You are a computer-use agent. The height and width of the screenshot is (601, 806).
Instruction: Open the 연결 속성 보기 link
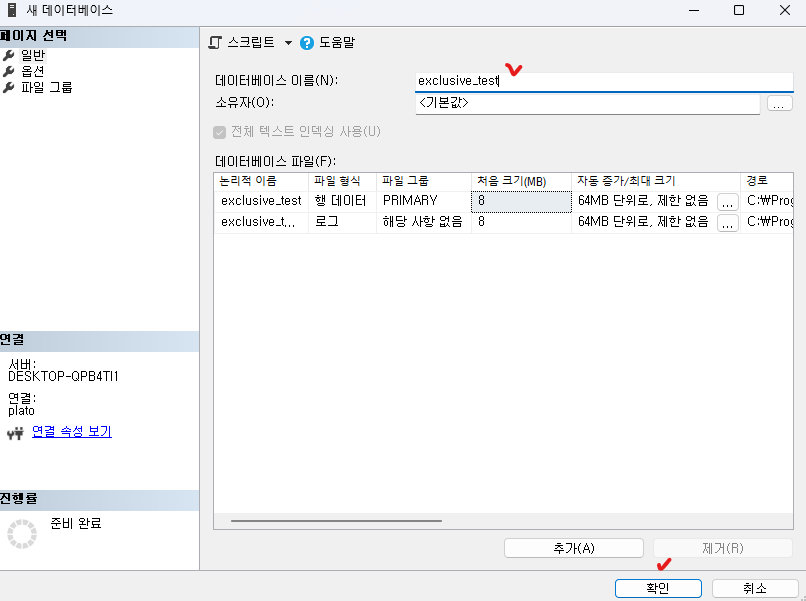pyautogui.click(x=72, y=432)
